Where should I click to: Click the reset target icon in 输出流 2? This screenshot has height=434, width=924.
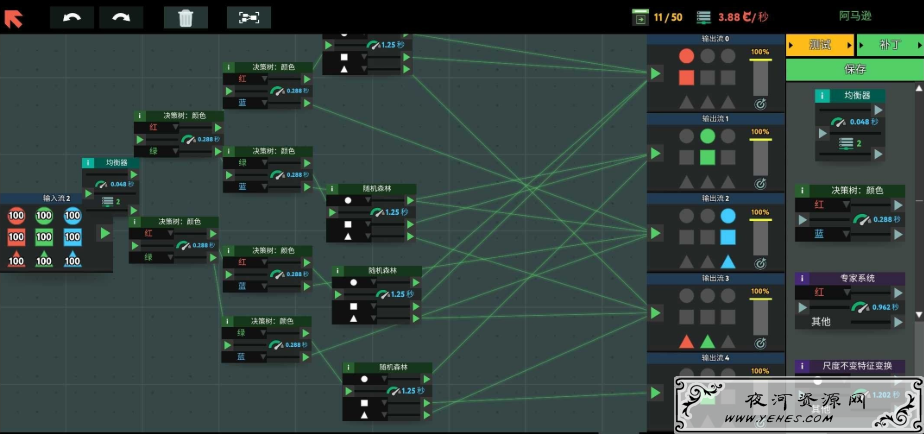coord(760,264)
